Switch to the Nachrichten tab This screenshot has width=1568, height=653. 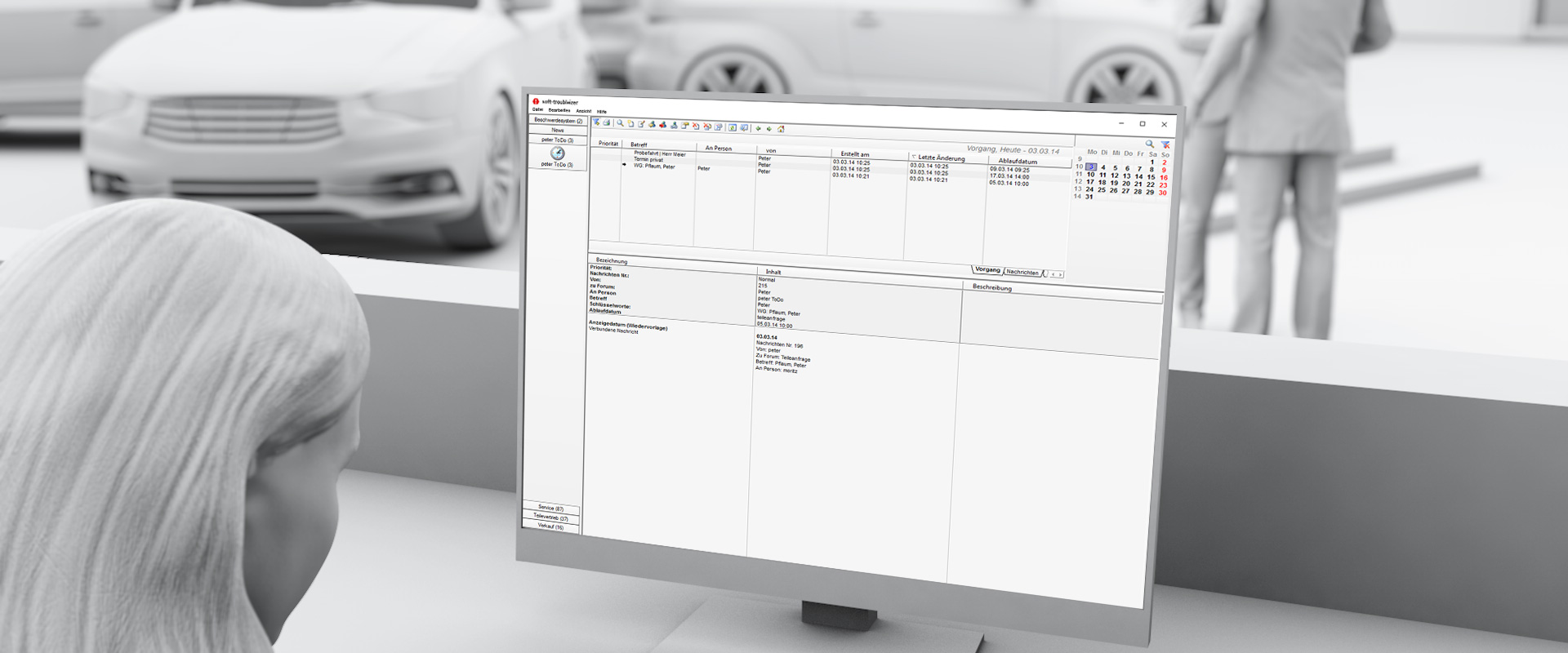pyautogui.click(x=1022, y=273)
